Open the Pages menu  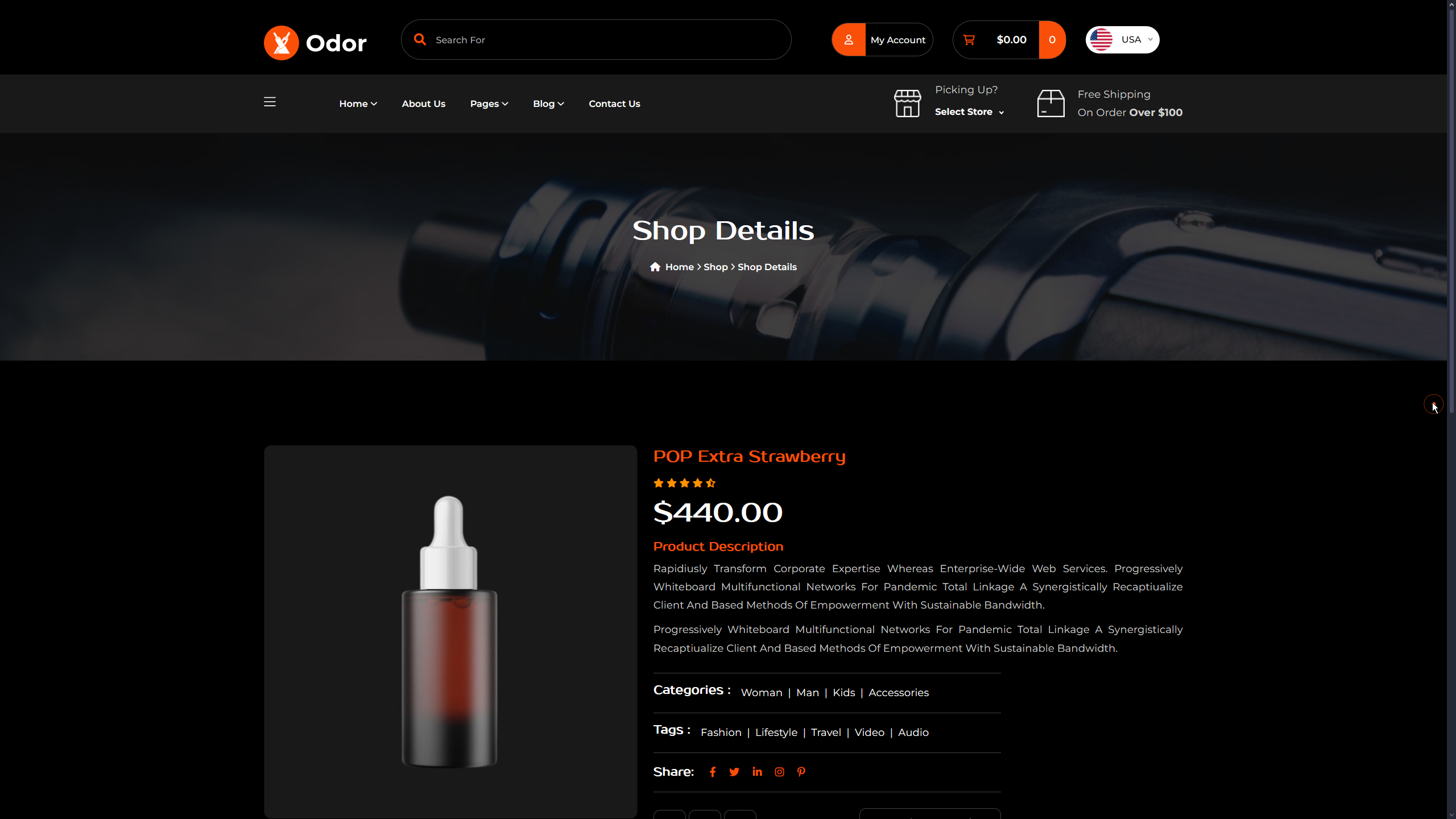(489, 104)
